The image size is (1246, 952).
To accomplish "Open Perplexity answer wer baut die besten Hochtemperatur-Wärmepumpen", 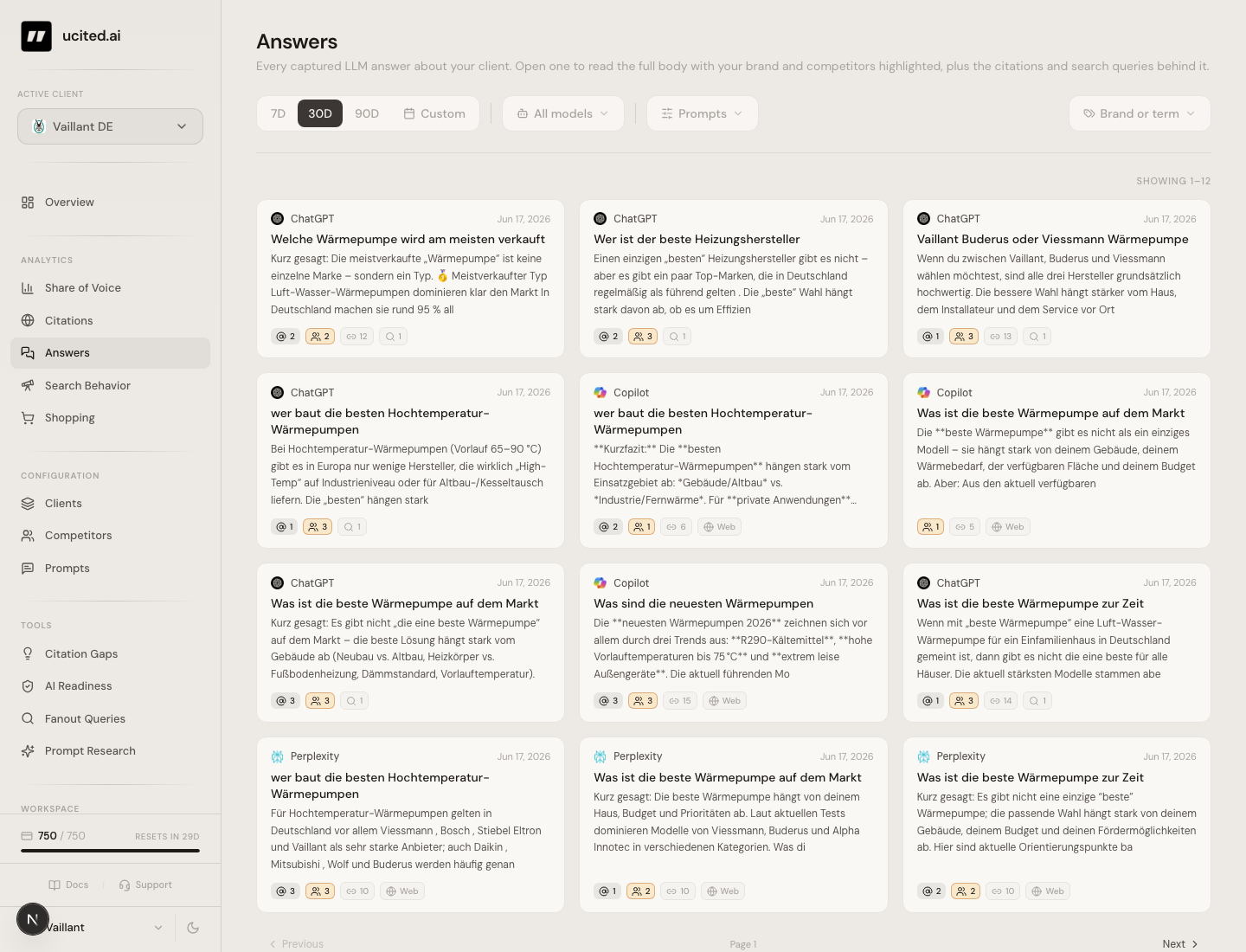I will point(410,825).
